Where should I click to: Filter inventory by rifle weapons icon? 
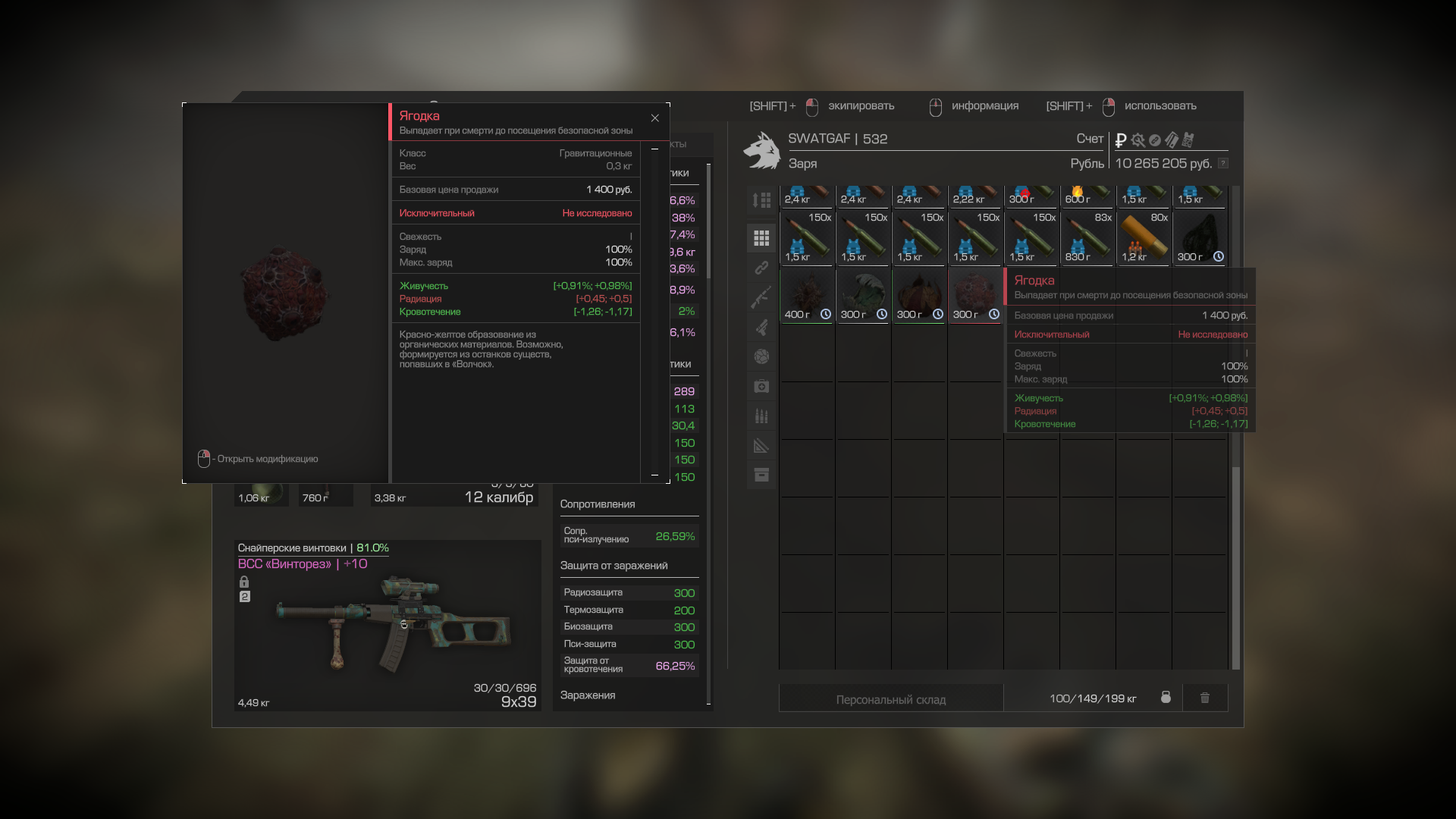click(x=761, y=297)
